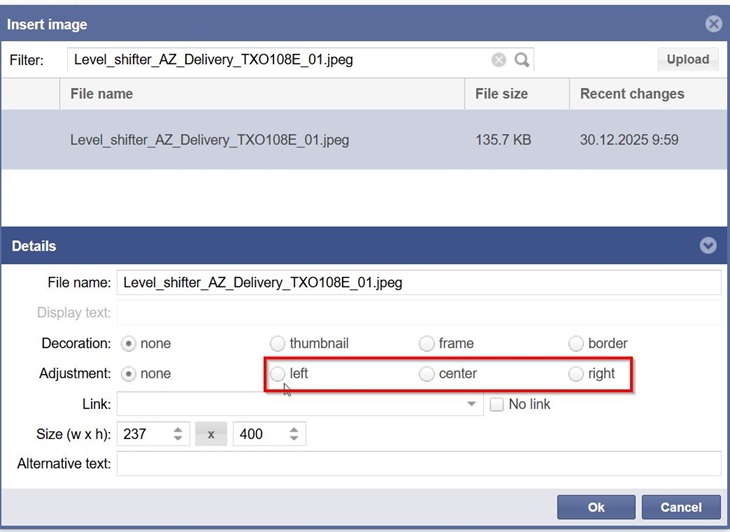Click the width value stepper arrows
Viewport: 730px width, 532px height.
point(178,434)
